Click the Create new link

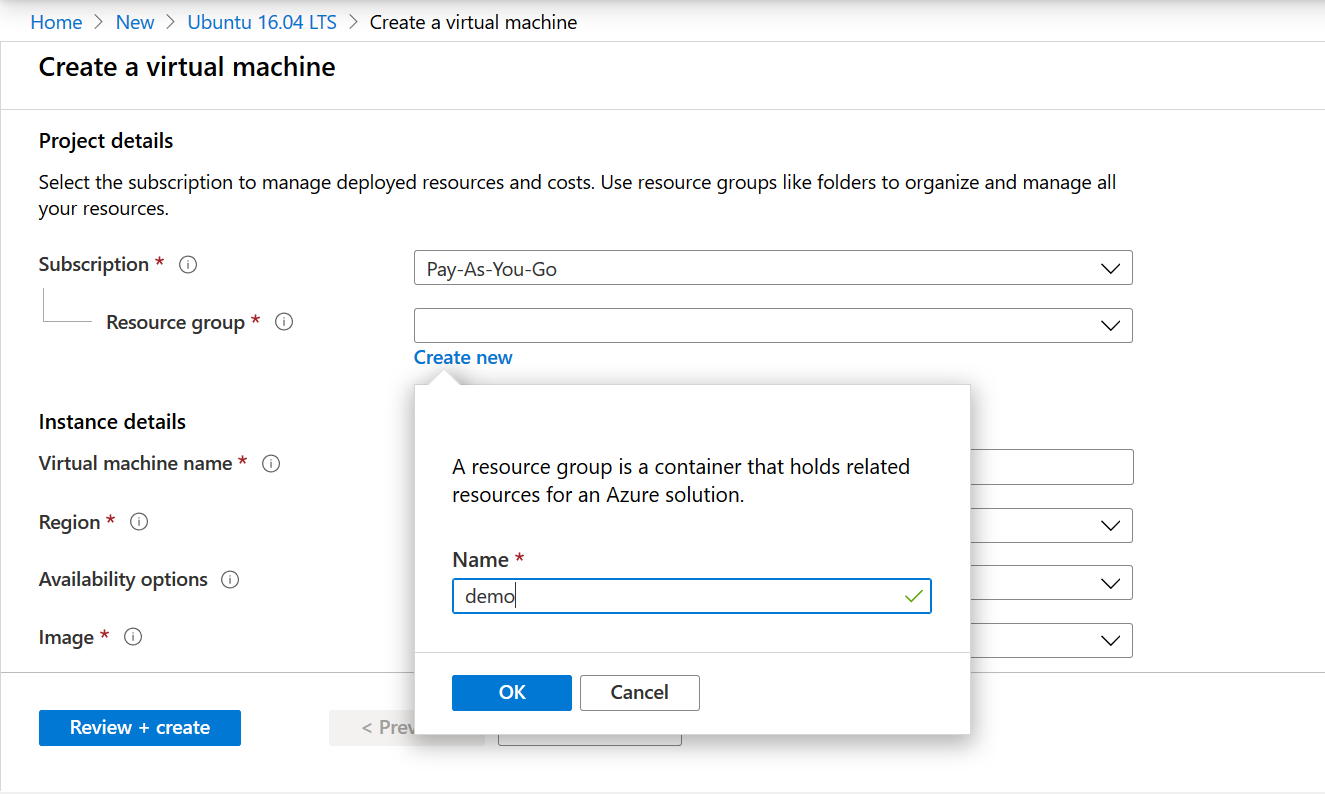point(463,358)
